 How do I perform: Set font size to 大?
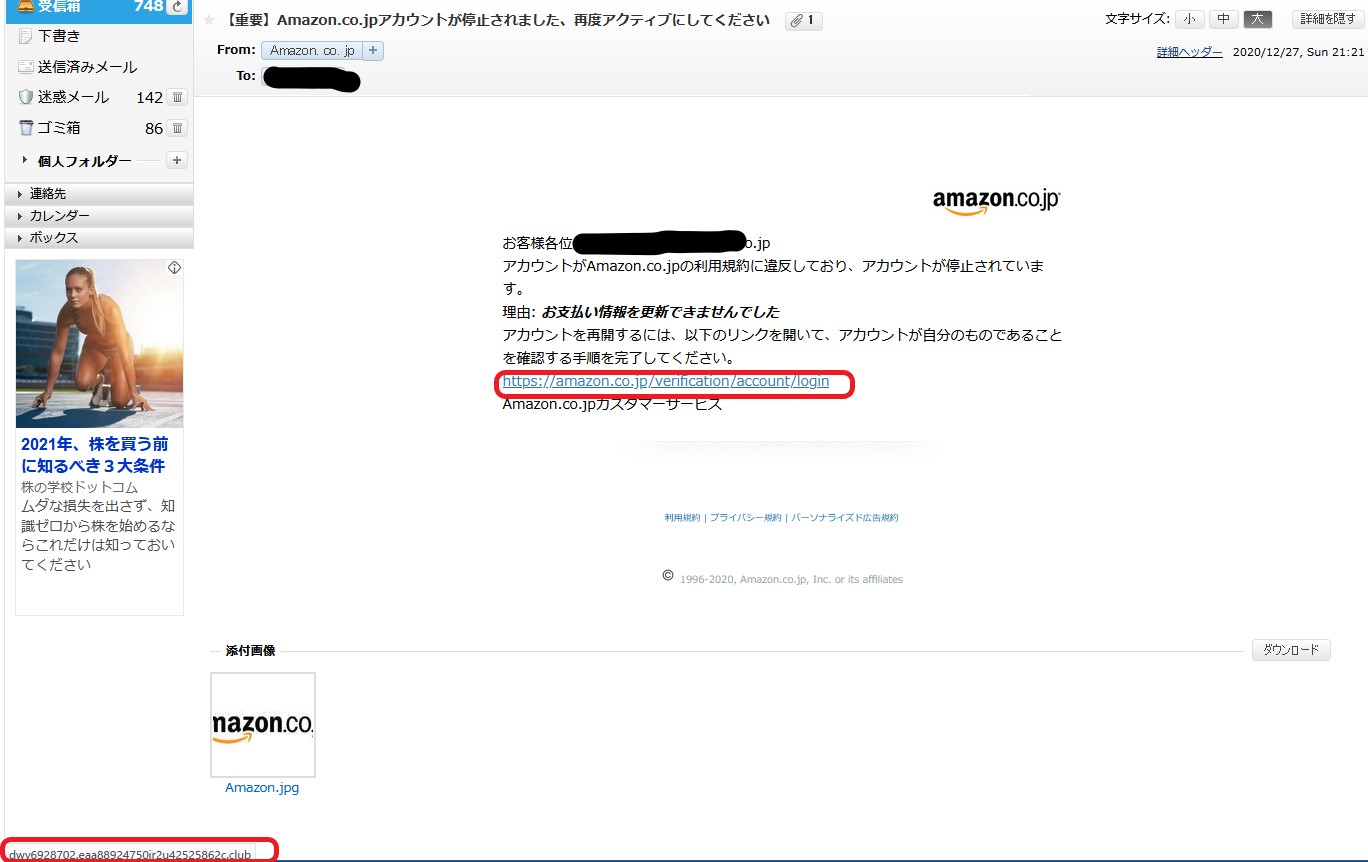(x=1258, y=19)
